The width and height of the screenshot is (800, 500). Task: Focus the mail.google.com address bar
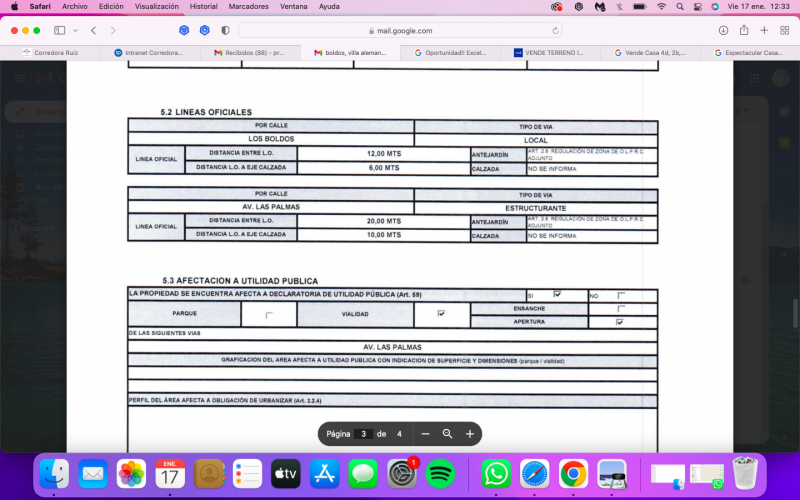coord(400,31)
